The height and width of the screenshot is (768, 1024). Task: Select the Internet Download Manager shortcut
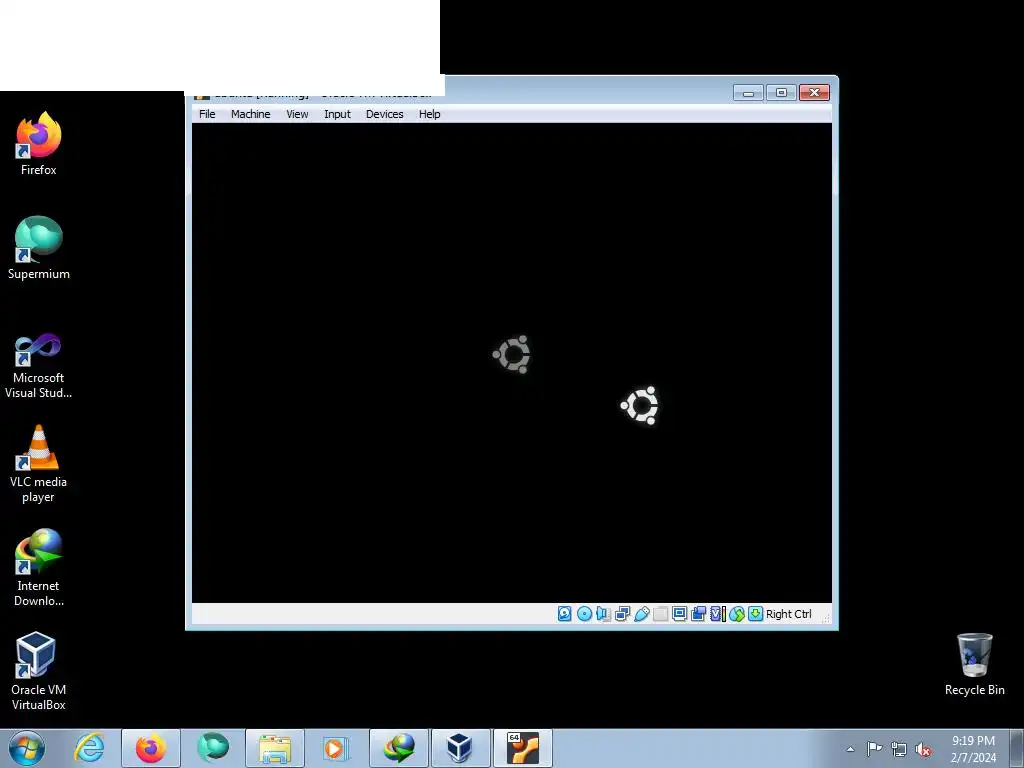click(x=39, y=568)
